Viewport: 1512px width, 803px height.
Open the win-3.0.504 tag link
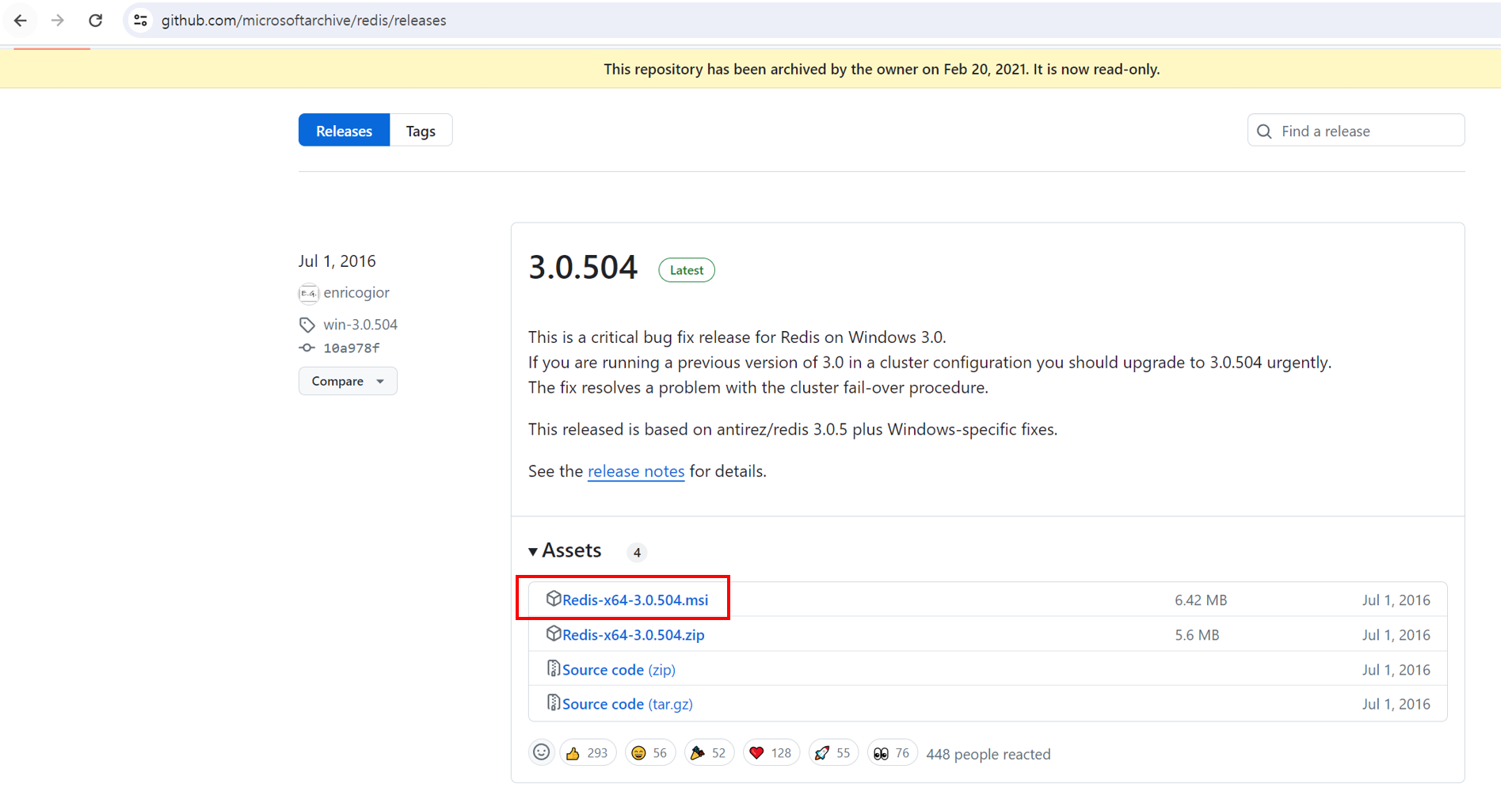[x=360, y=325]
